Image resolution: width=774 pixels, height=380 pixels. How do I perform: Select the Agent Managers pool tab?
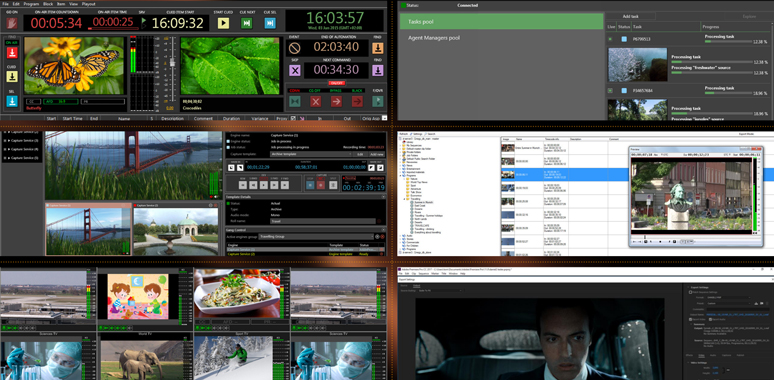click(501, 38)
